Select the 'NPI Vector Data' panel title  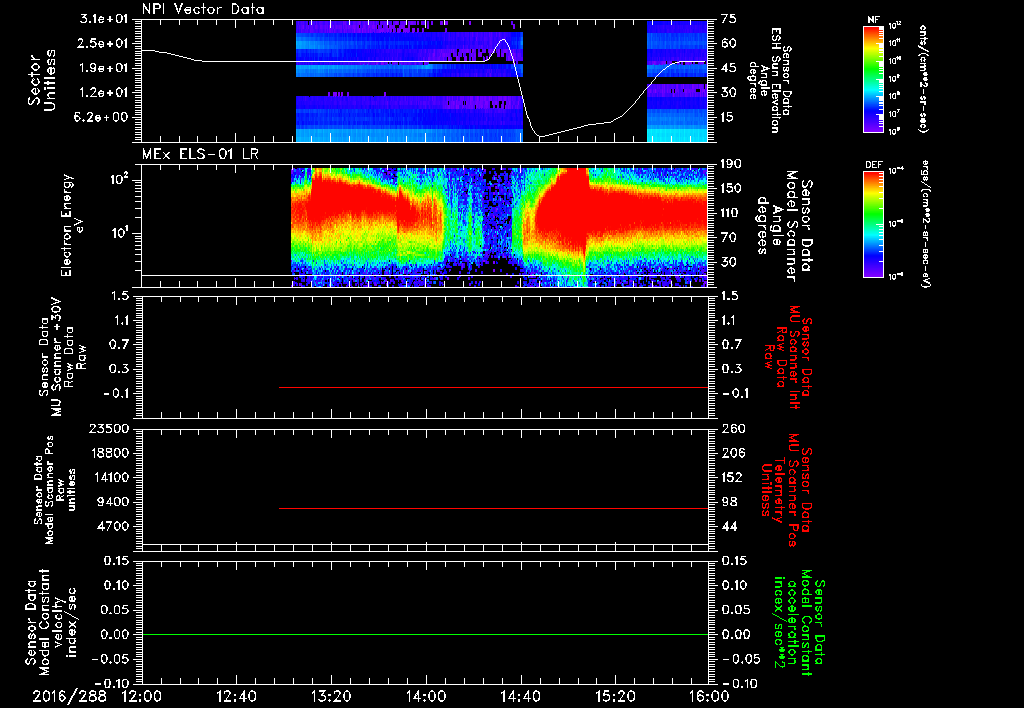204,9
